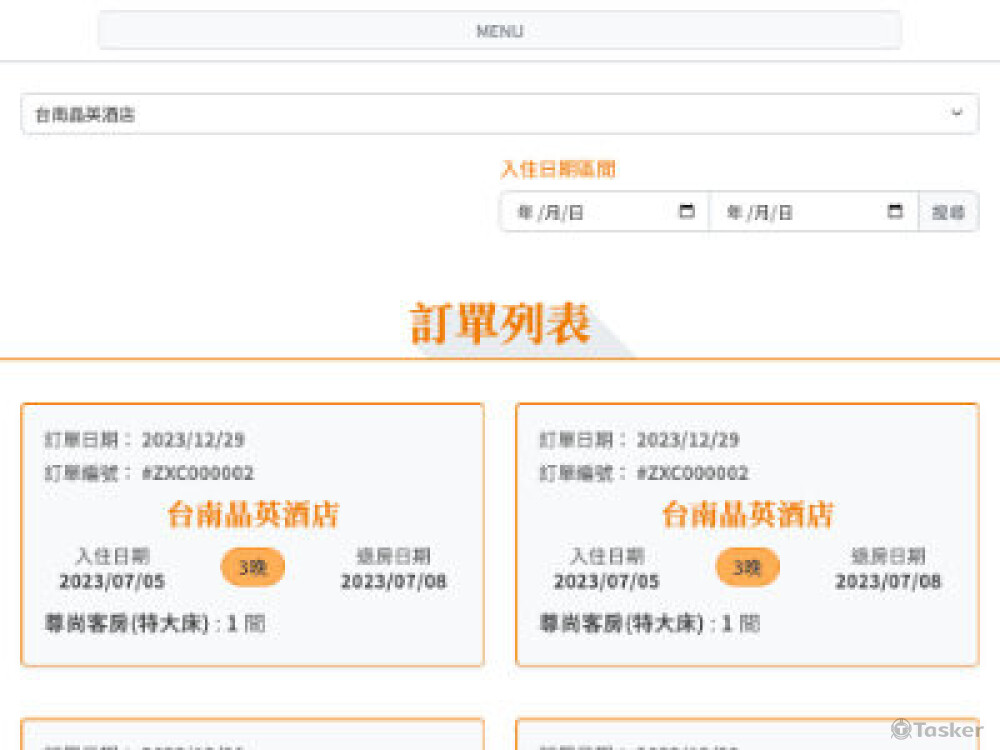The height and width of the screenshot is (750, 1000).
Task: Click room type 尊尚客房(特大床) in left card
Action: (x=126, y=623)
